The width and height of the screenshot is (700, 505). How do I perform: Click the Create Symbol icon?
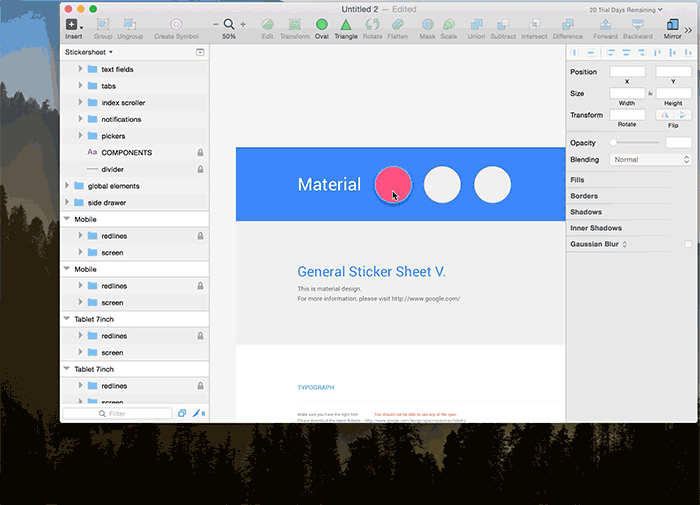click(x=176, y=24)
